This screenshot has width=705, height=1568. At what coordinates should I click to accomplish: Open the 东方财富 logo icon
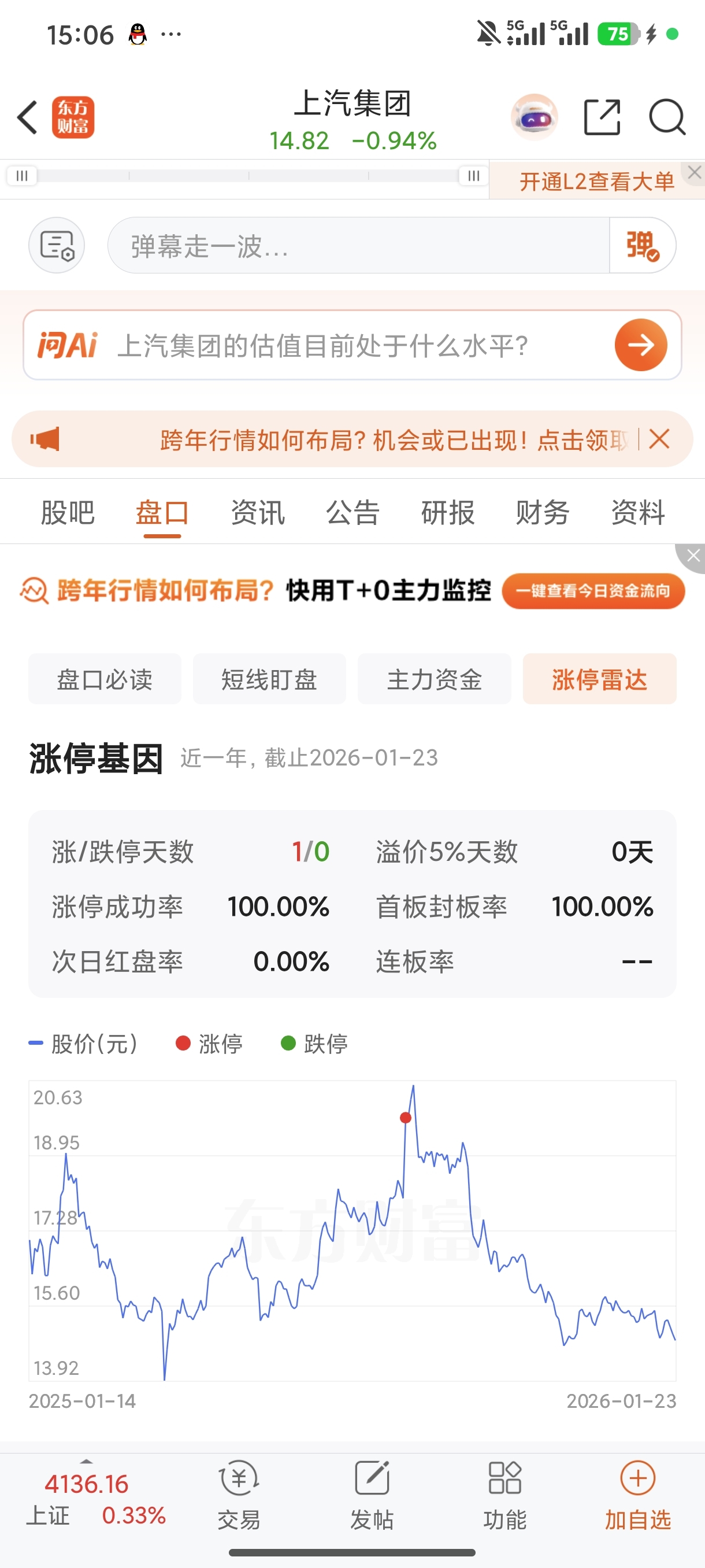click(73, 117)
